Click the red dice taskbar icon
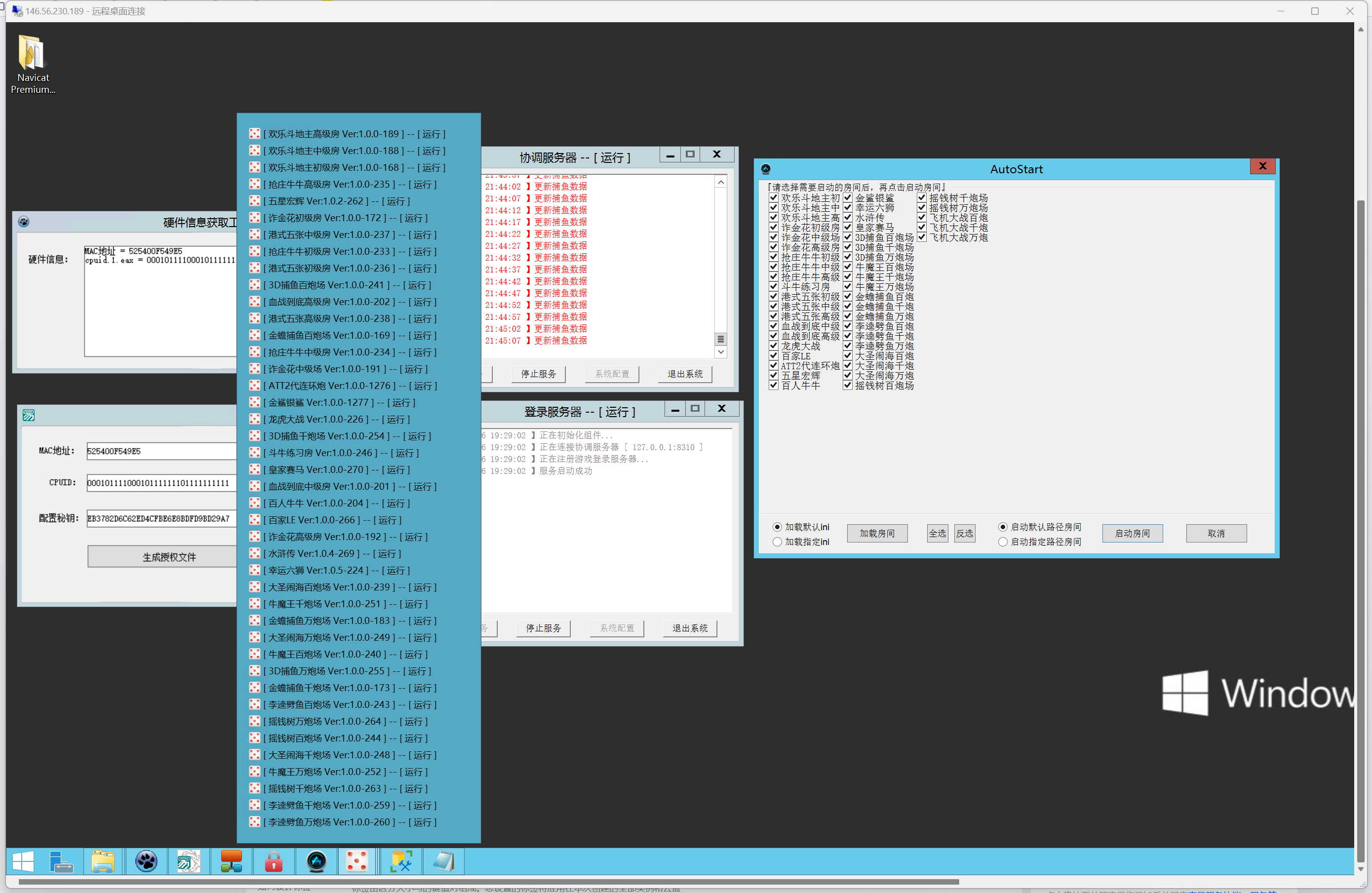 point(357,862)
